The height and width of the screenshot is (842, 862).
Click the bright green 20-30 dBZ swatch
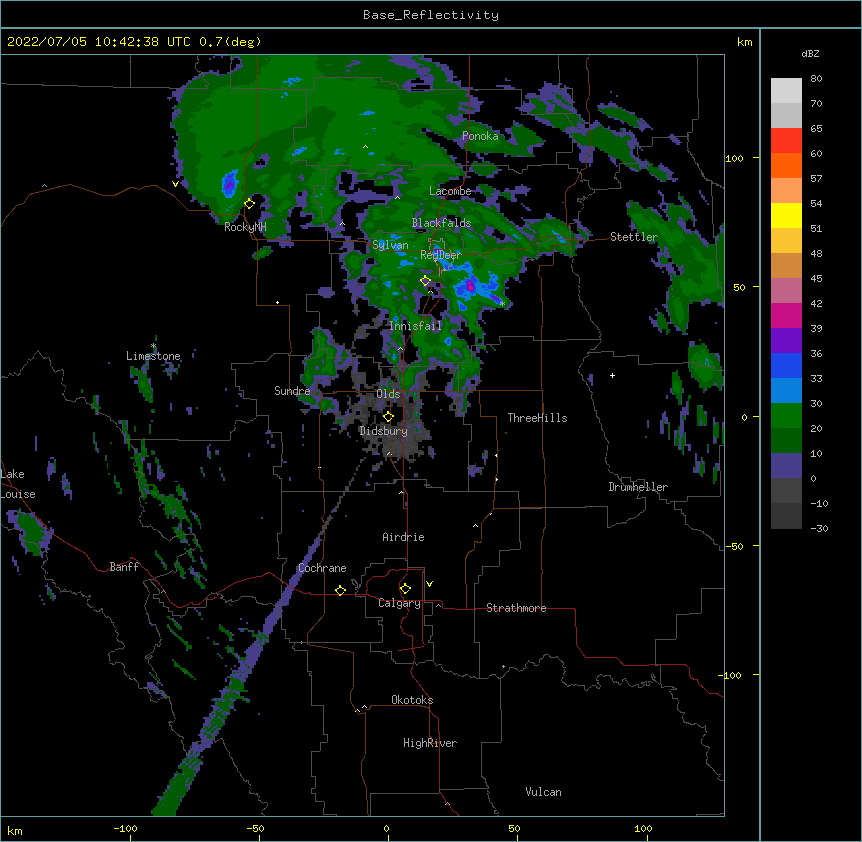point(786,416)
